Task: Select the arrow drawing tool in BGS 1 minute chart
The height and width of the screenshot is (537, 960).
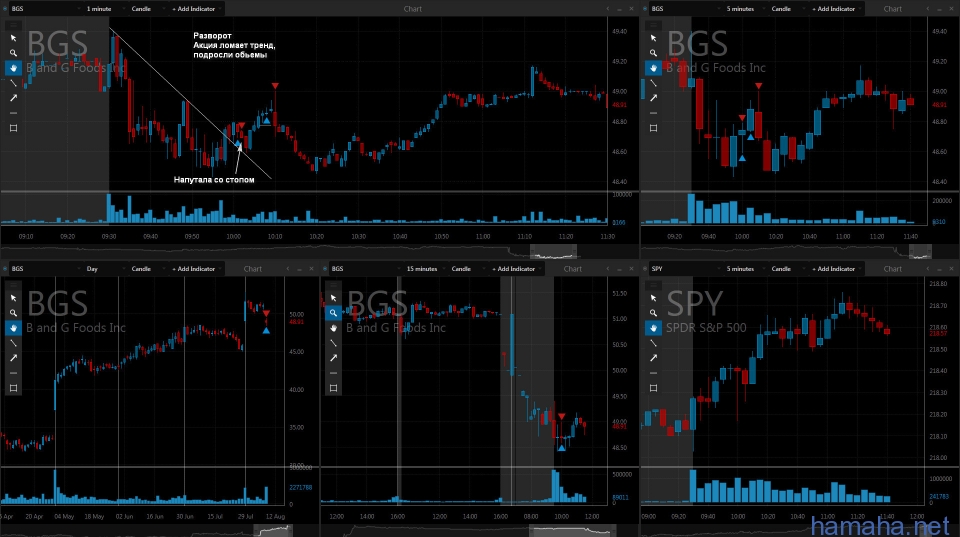Action: (13, 98)
